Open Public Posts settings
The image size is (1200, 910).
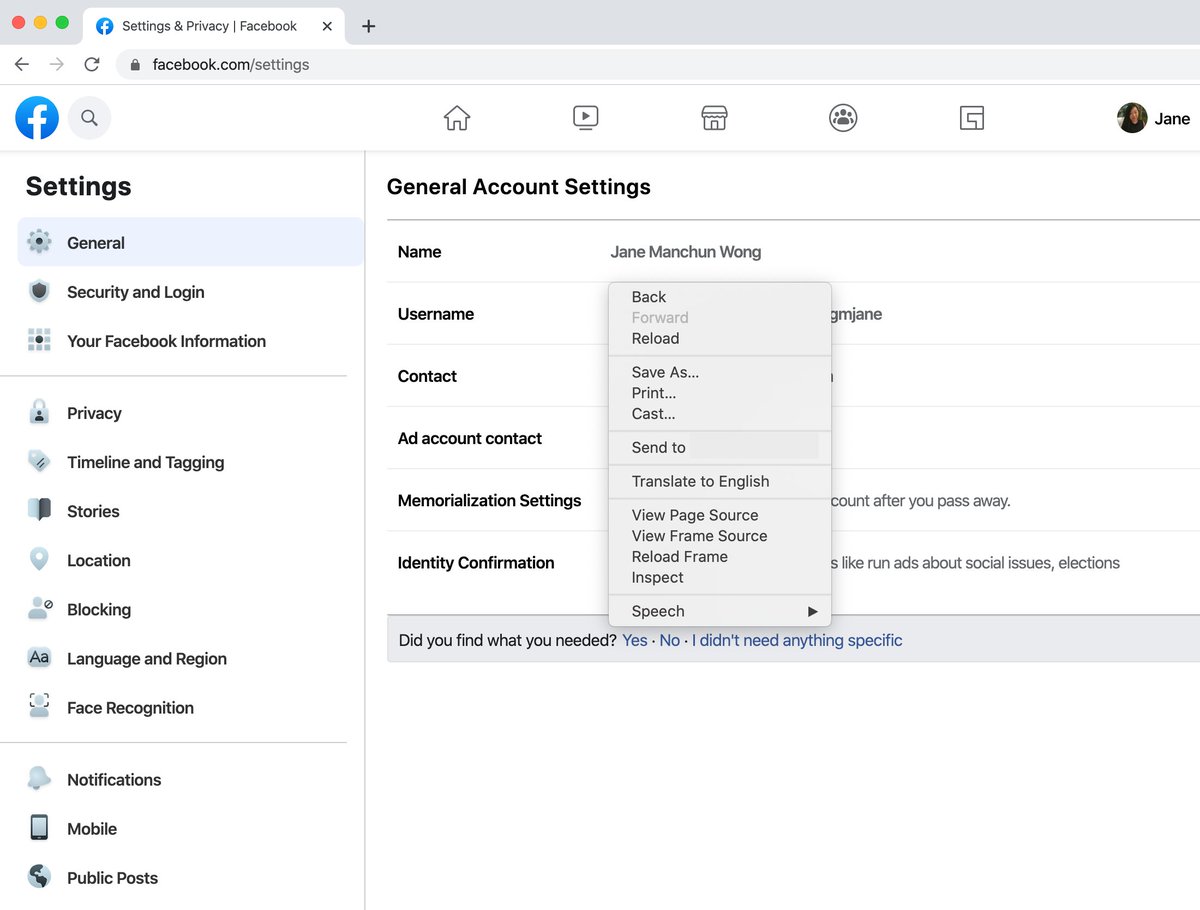click(x=190, y=877)
